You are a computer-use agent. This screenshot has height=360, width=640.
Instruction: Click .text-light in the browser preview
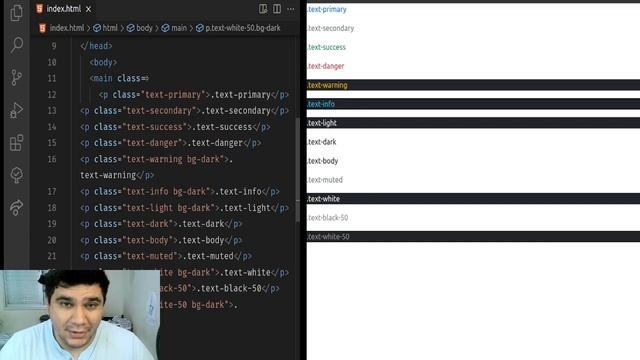tap(322, 123)
